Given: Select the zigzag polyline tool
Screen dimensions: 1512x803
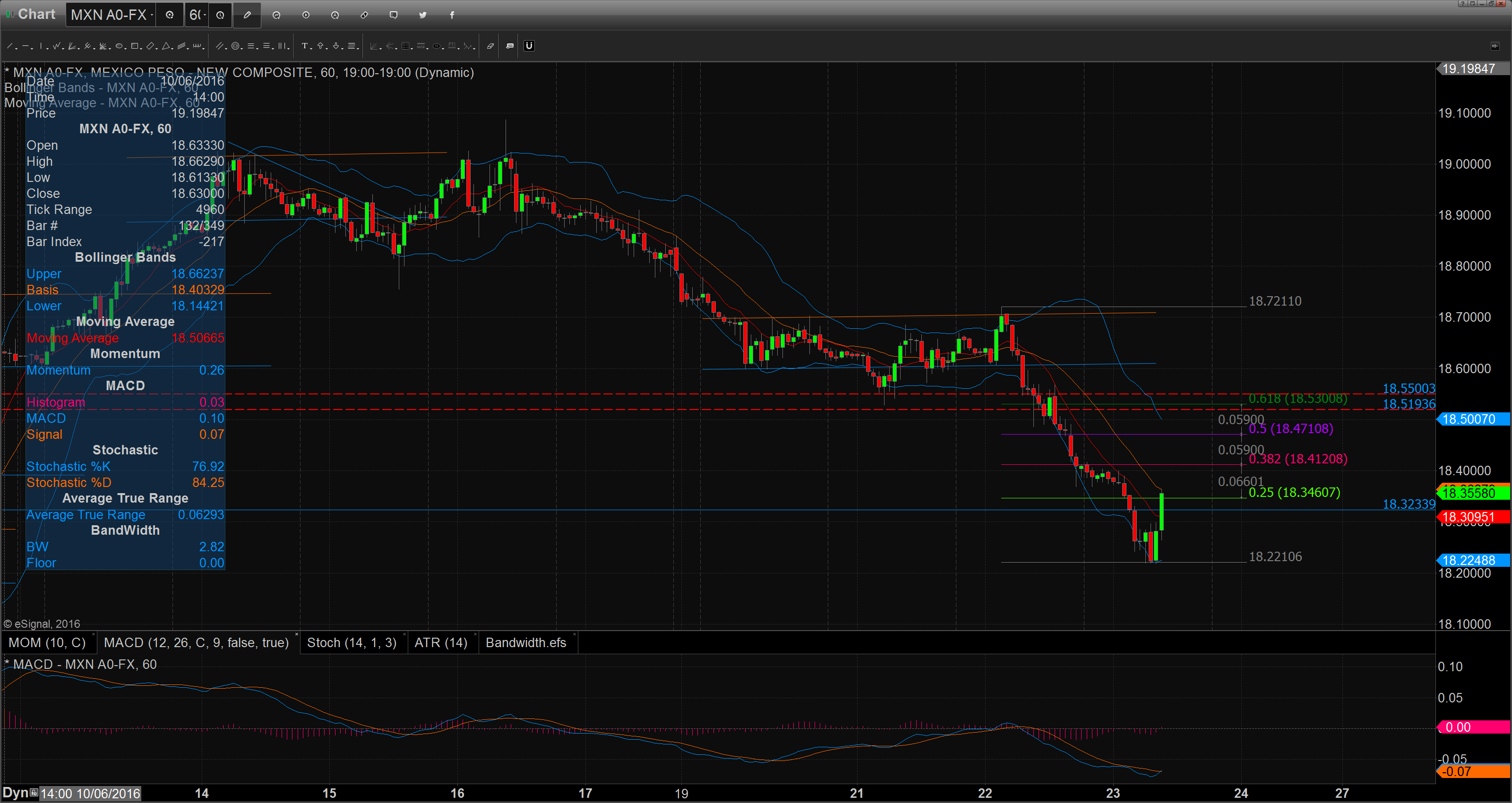Looking at the screenshot, I should point(56,46).
